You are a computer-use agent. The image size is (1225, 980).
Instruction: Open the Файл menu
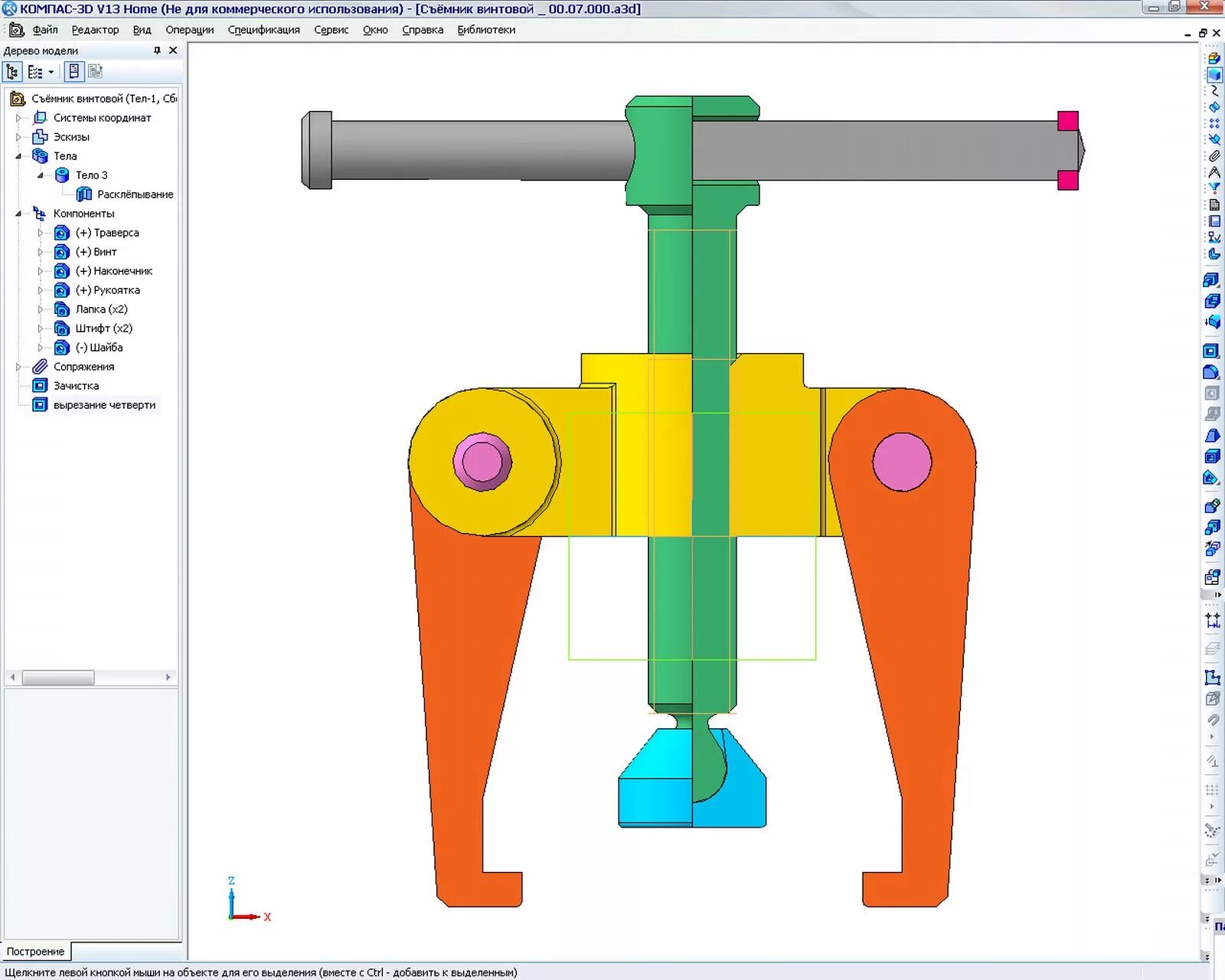pos(45,30)
